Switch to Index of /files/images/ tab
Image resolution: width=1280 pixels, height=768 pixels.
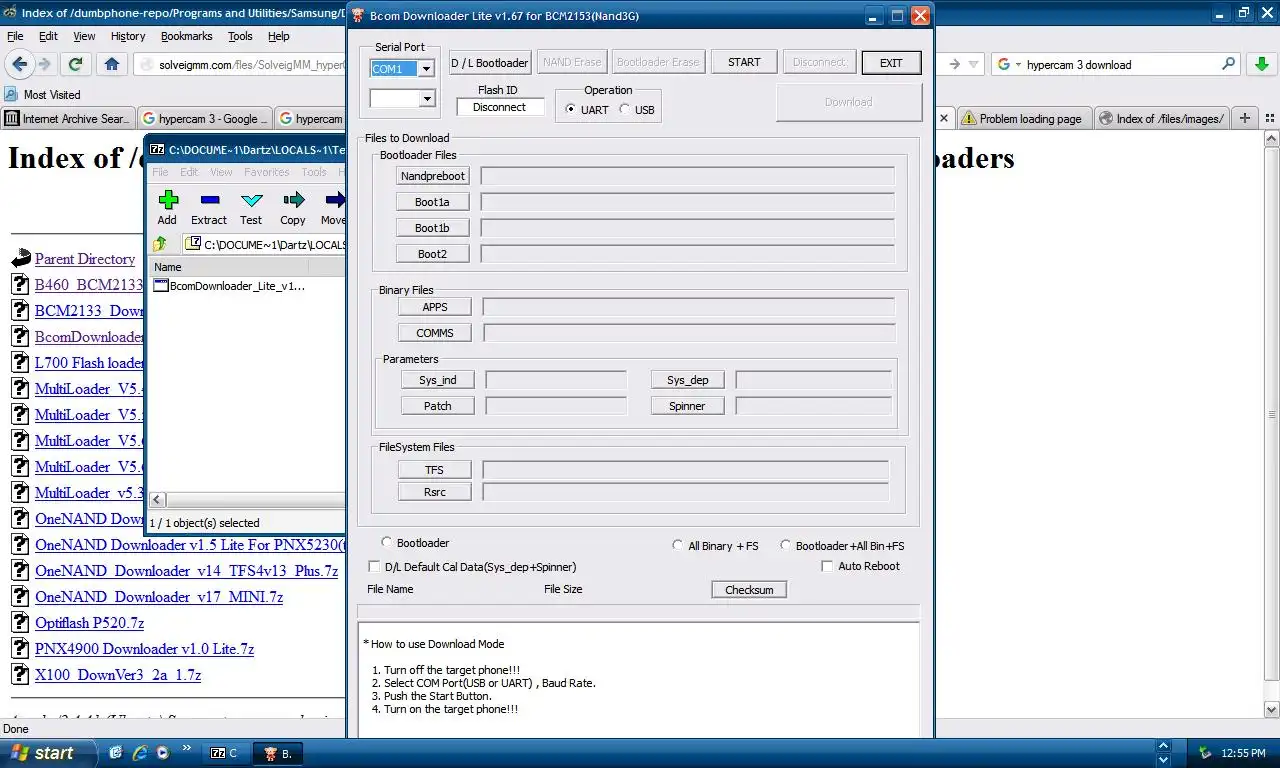(1161, 119)
